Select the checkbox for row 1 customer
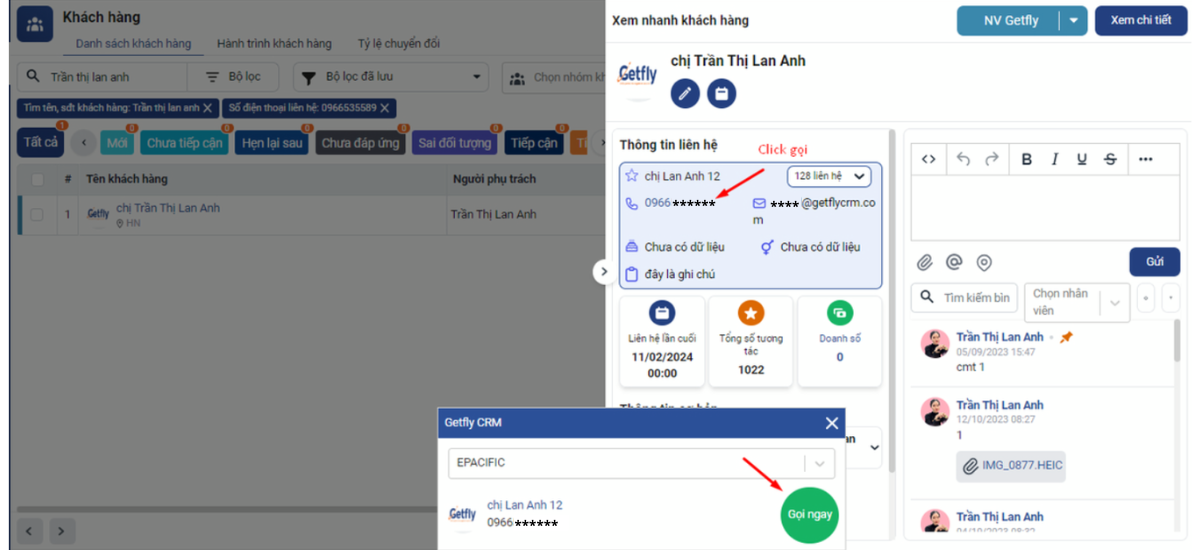The width and height of the screenshot is (1200, 550). 37,214
